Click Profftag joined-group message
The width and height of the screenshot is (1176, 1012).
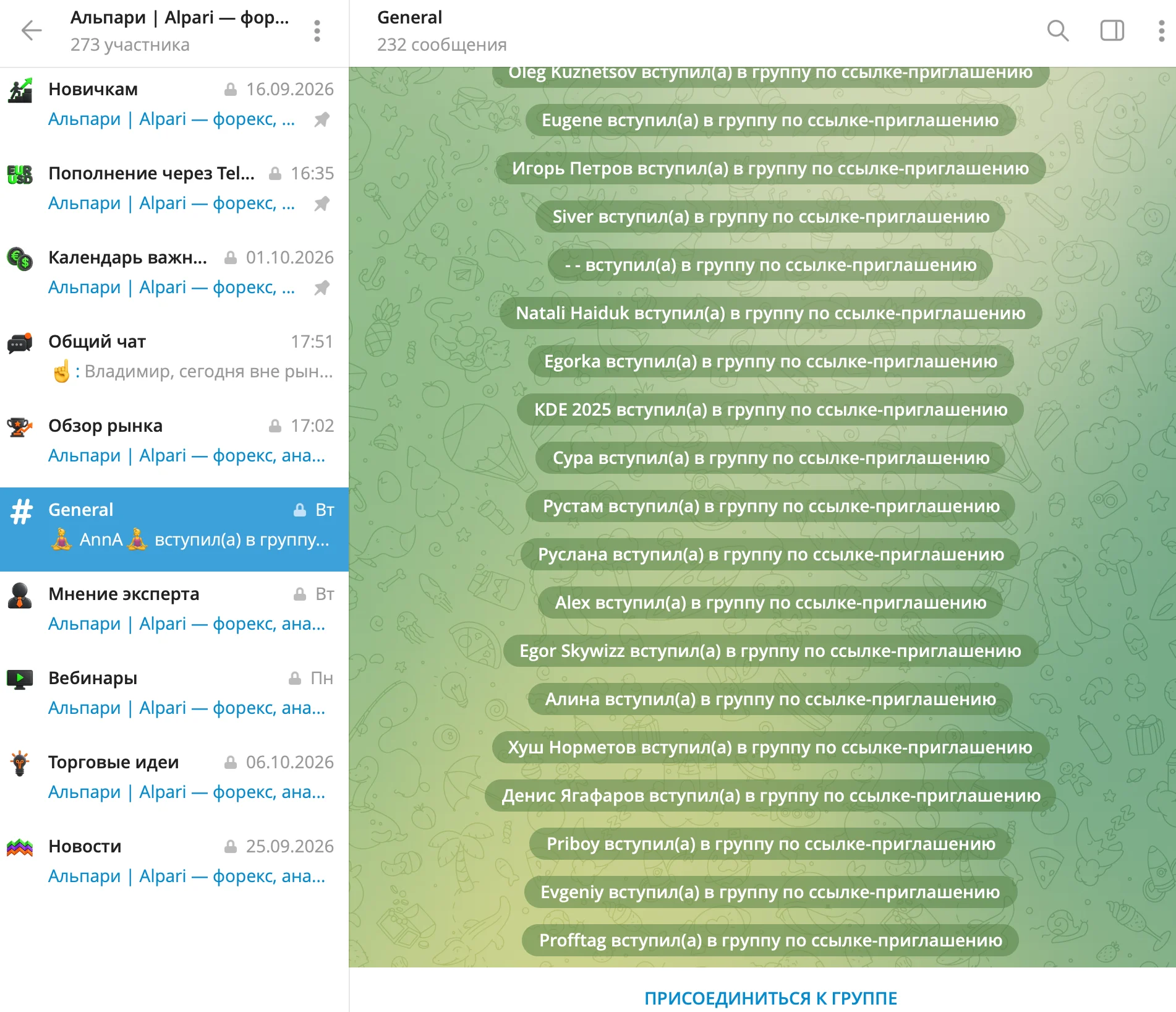[x=770, y=940]
